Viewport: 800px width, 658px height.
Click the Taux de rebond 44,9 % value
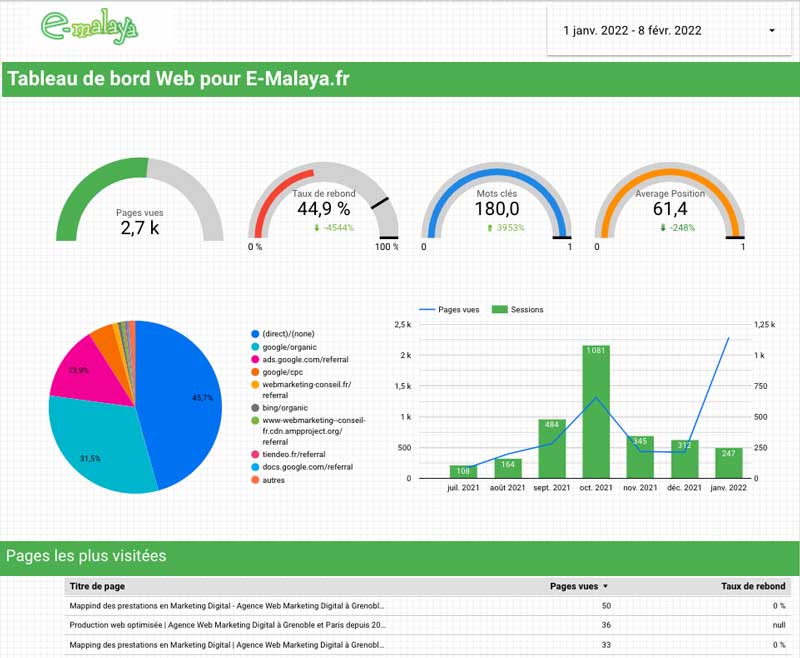[x=324, y=209]
